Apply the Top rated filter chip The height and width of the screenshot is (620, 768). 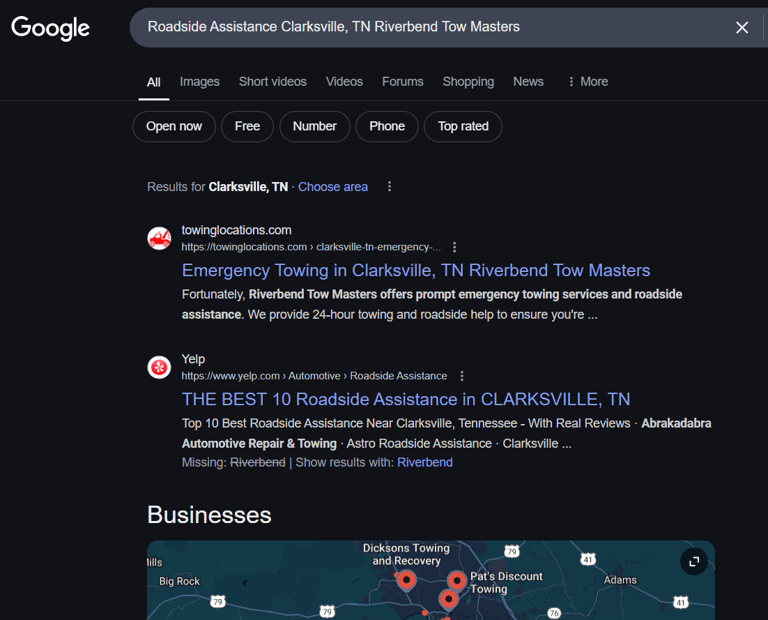pos(463,126)
